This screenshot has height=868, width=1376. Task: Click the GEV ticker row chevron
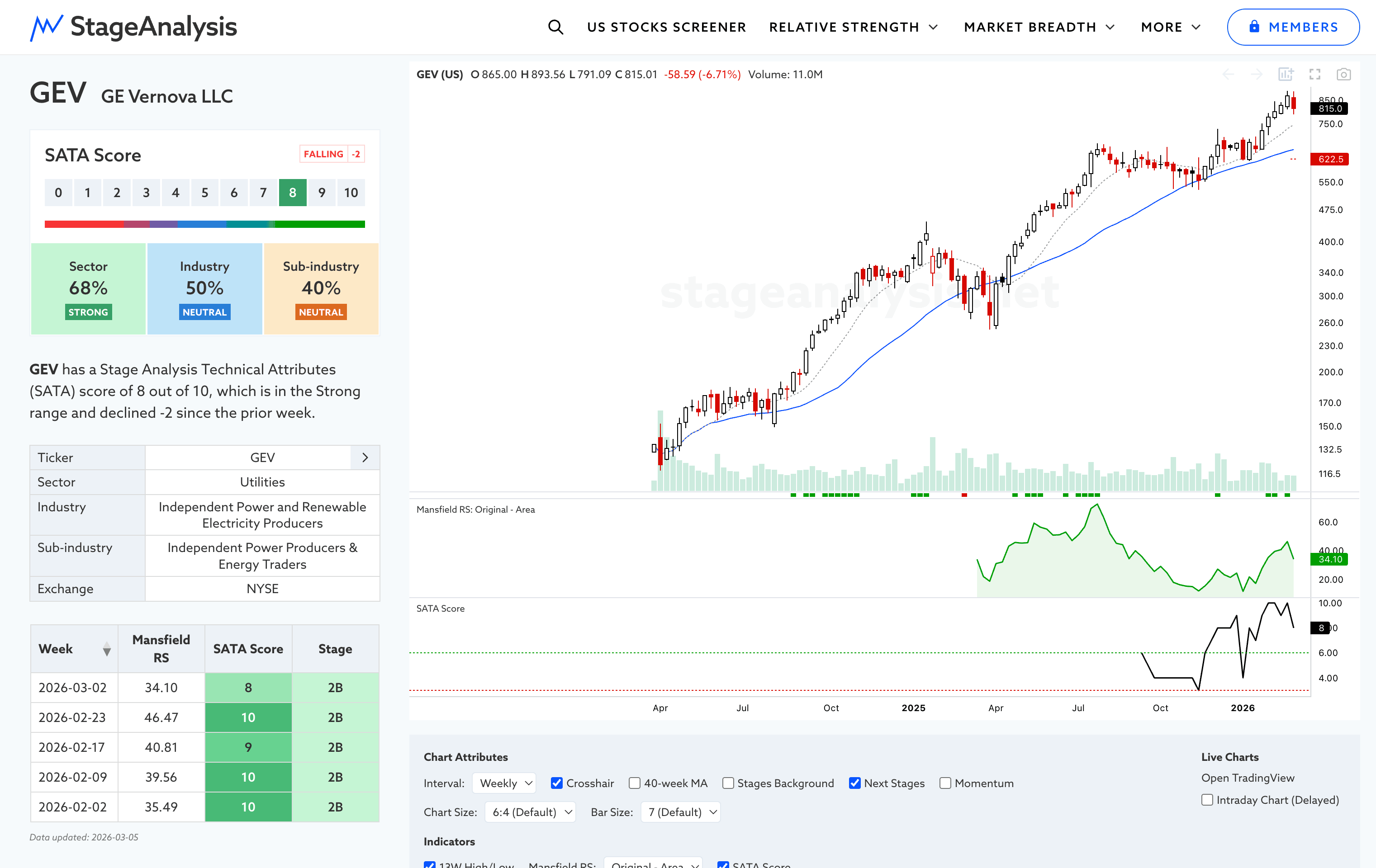[365, 458]
